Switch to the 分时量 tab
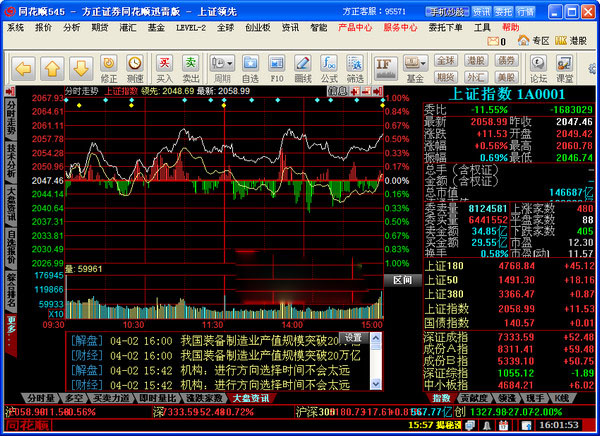The image size is (600, 436). point(40,398)
